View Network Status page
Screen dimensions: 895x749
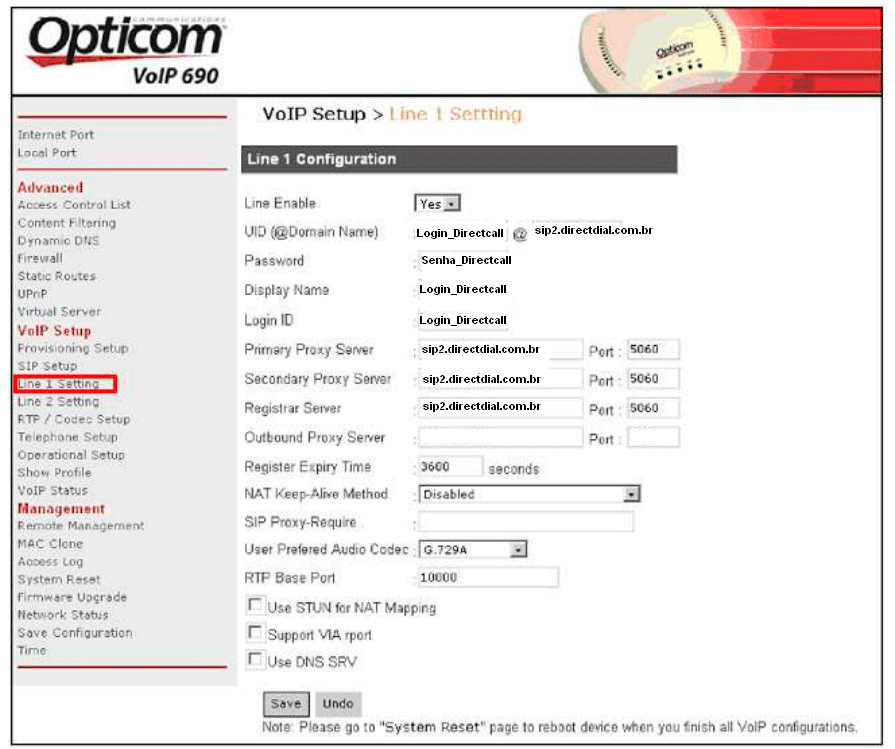pos(63,615)
